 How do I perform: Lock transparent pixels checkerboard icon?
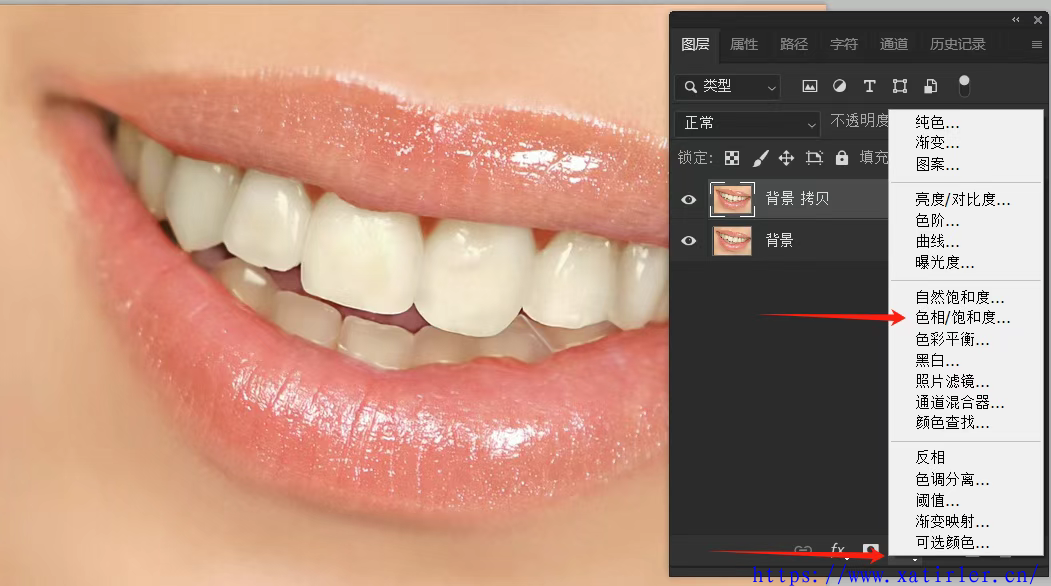(732, 158)
